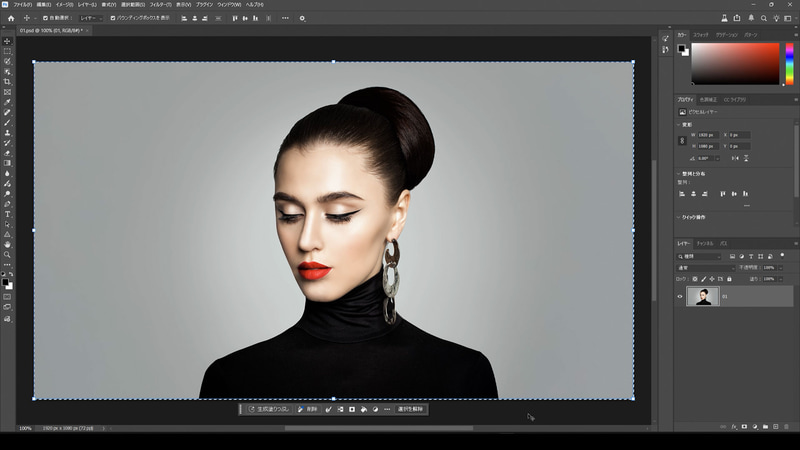Open the layer filter kind dropdown

coord(699,257)
